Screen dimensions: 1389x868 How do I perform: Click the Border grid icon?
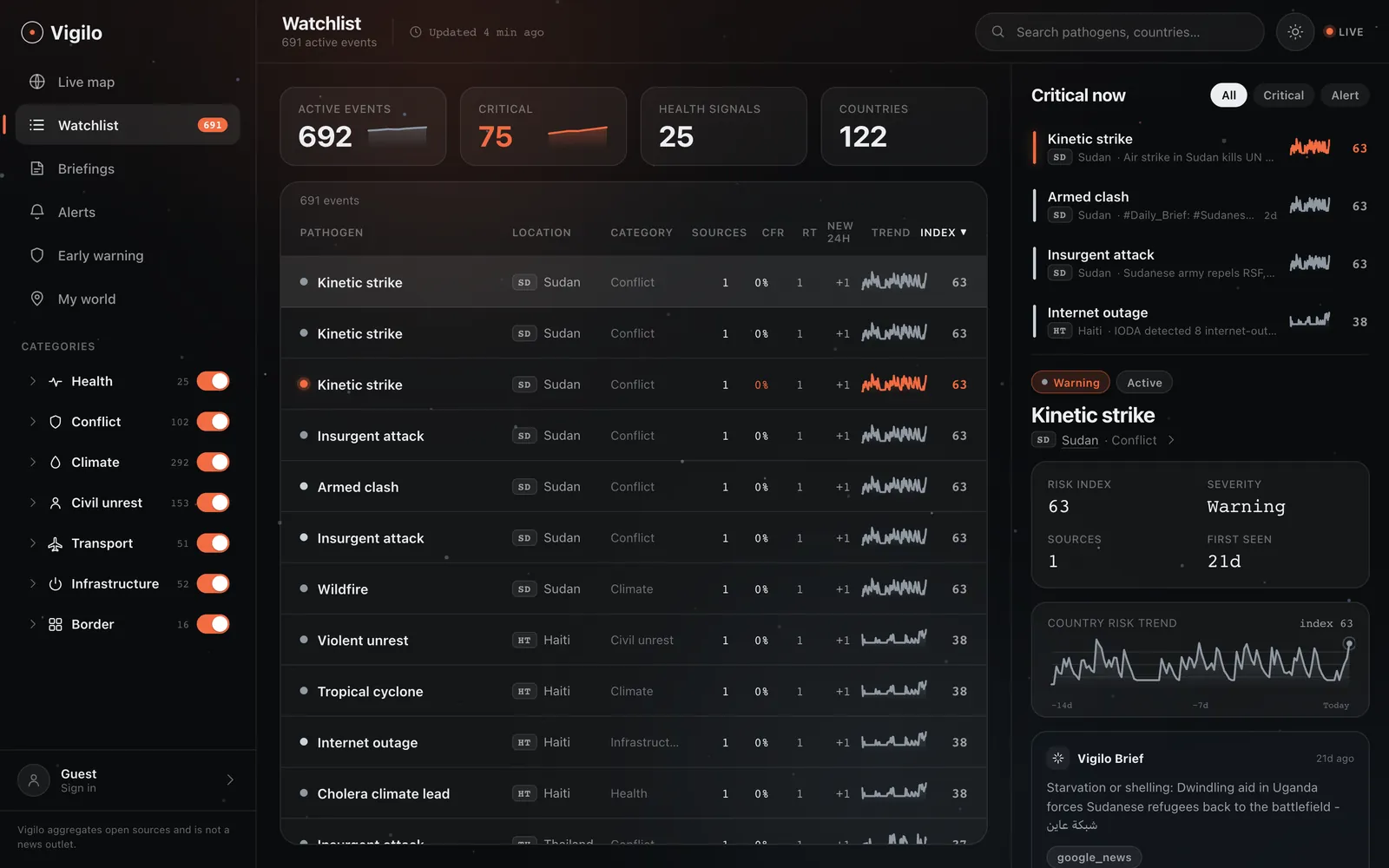coord(56,624)
